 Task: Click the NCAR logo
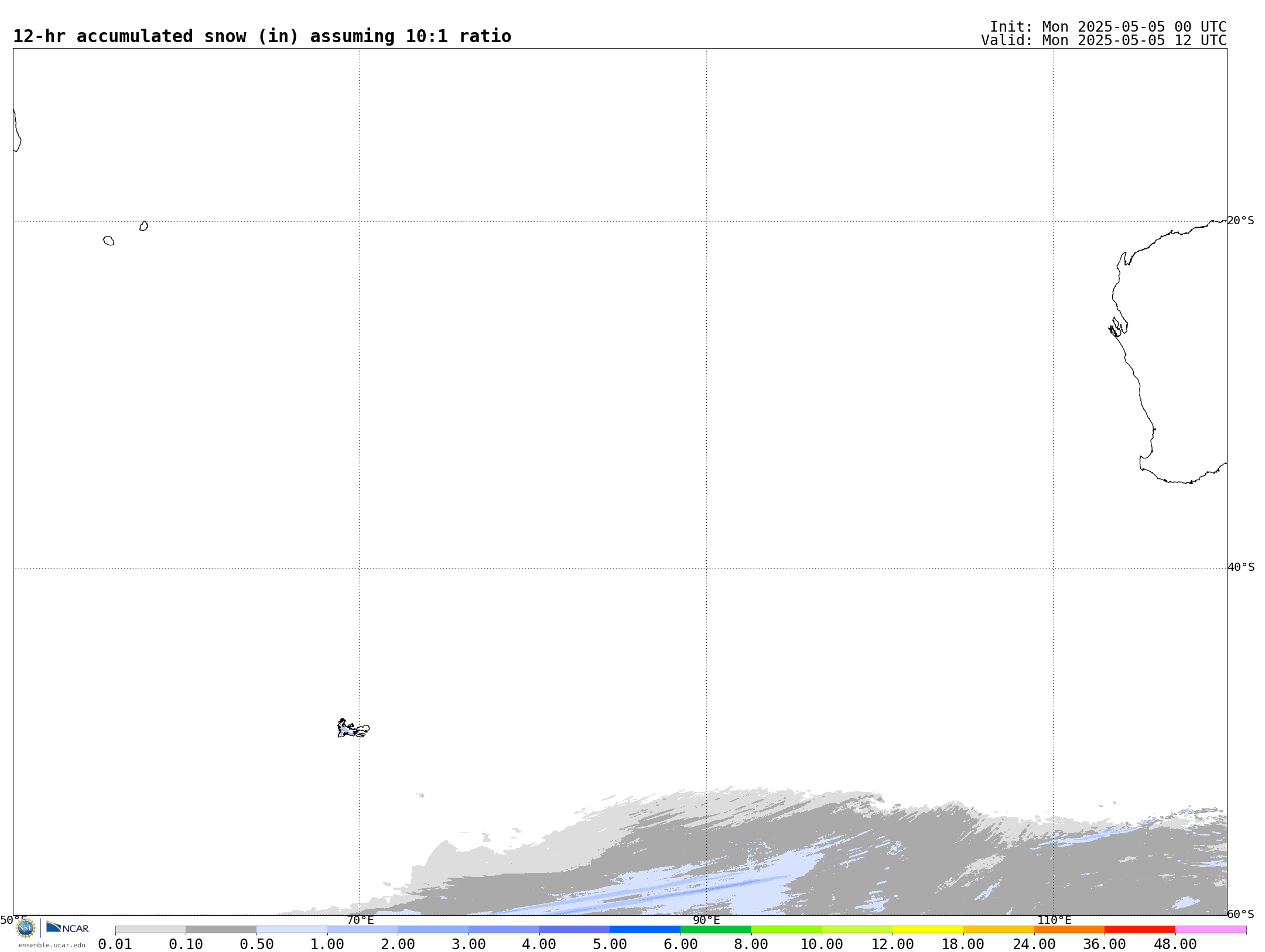67,927
